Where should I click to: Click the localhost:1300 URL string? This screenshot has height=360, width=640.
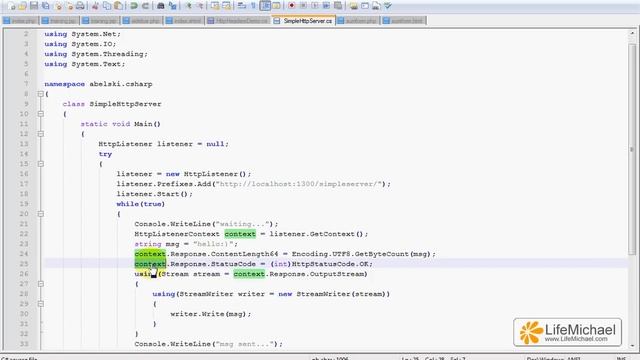coord(299,184)
